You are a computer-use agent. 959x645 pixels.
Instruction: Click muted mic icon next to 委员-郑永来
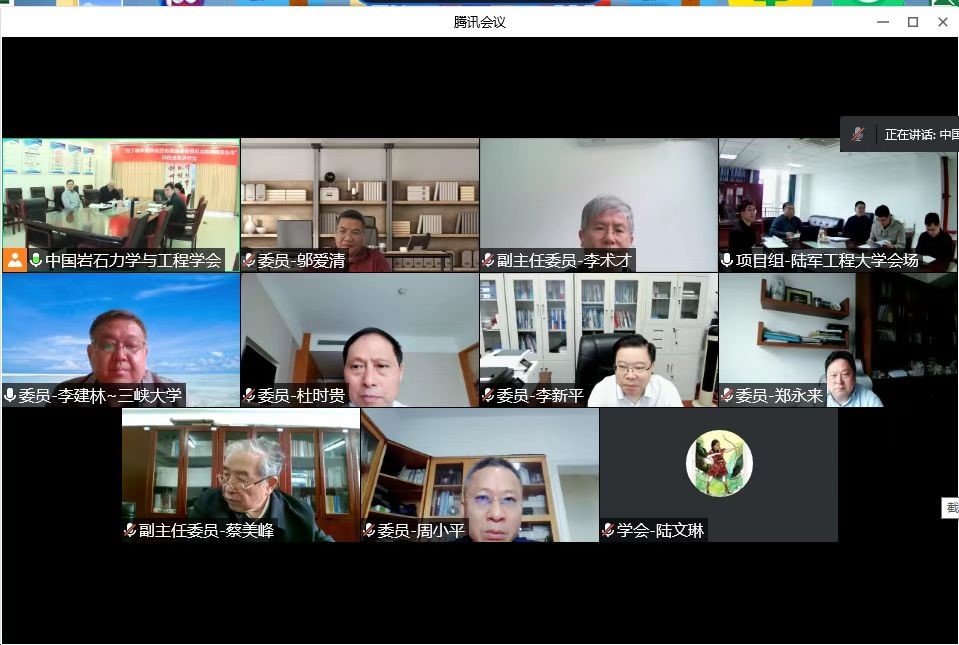click(x=727, y=395)
